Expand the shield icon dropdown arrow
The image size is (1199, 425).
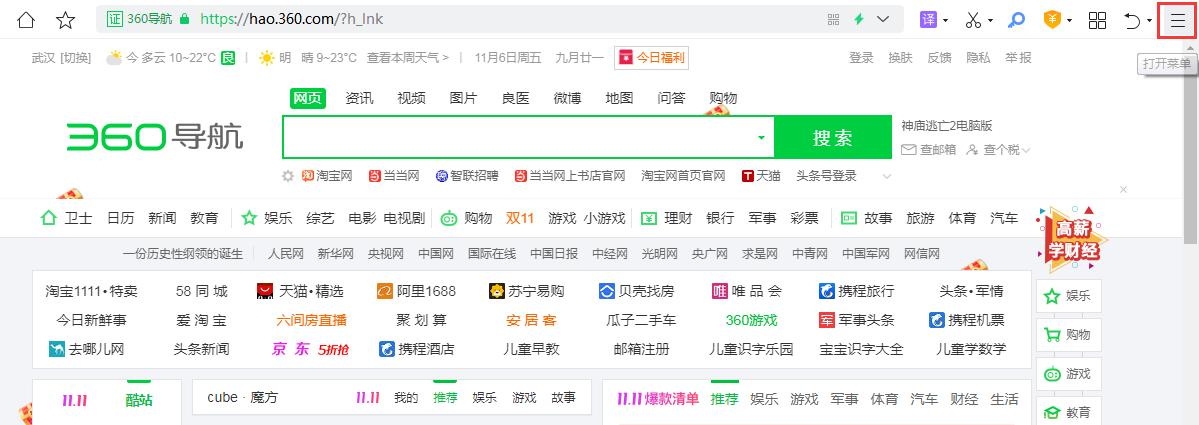point(1070,21)
